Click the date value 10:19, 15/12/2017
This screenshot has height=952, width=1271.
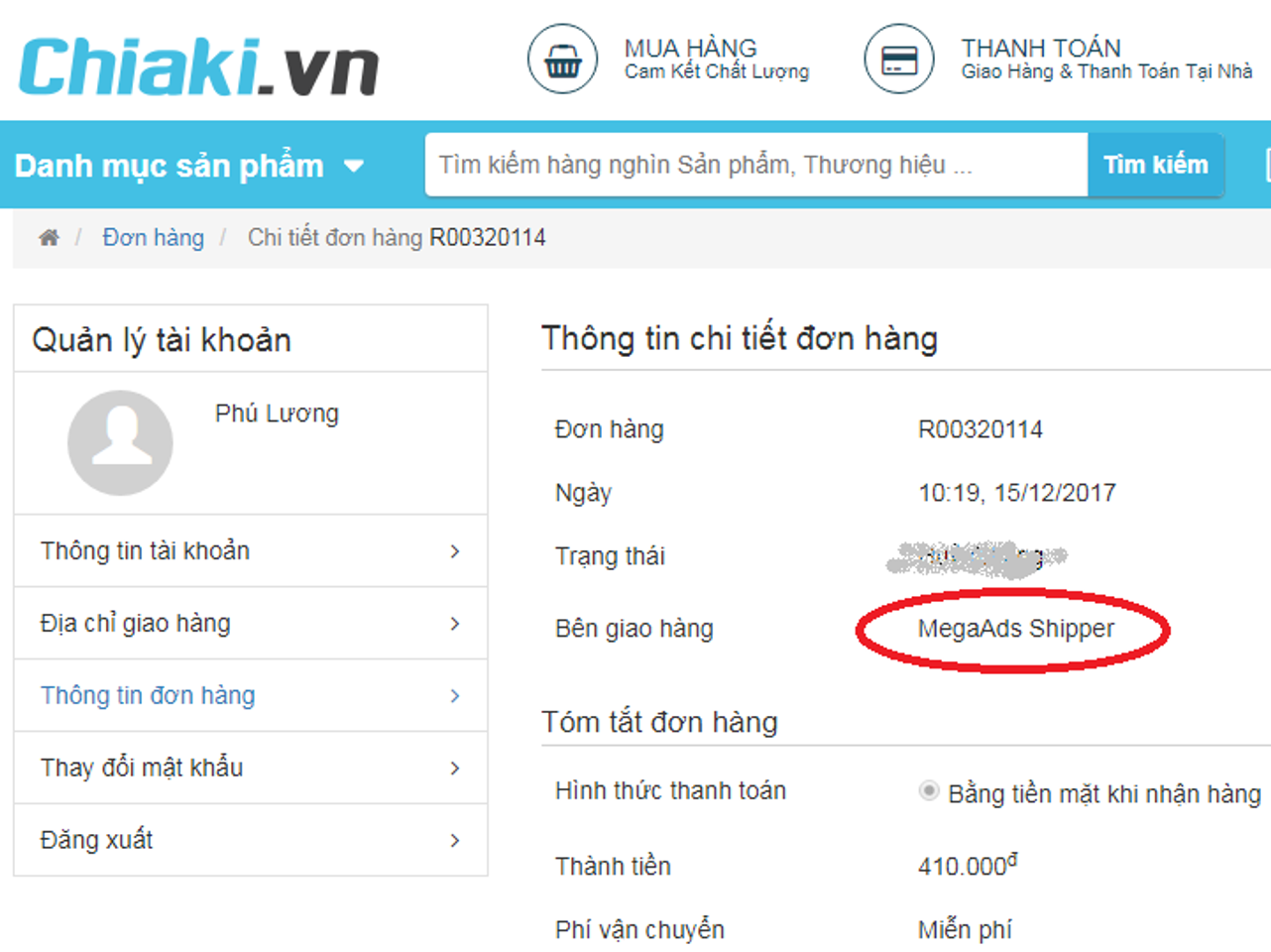1017,493
